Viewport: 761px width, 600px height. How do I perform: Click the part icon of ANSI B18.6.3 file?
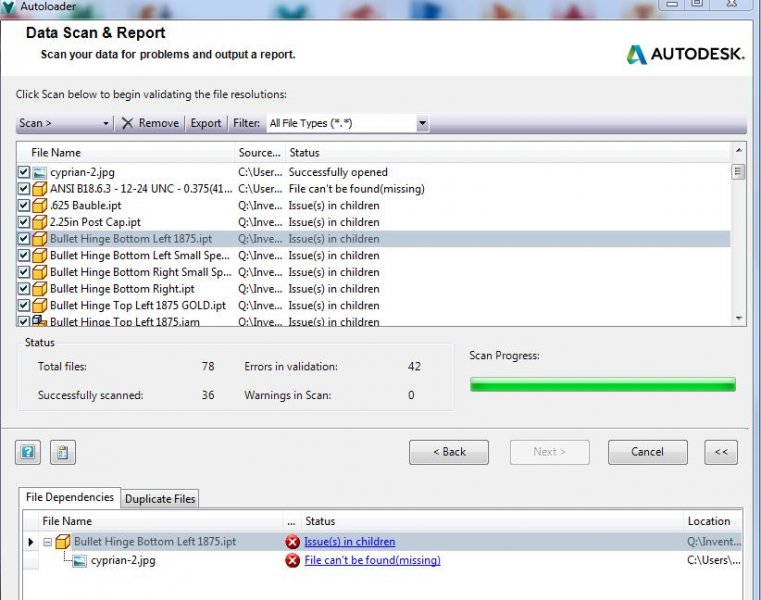coord(39,189)
